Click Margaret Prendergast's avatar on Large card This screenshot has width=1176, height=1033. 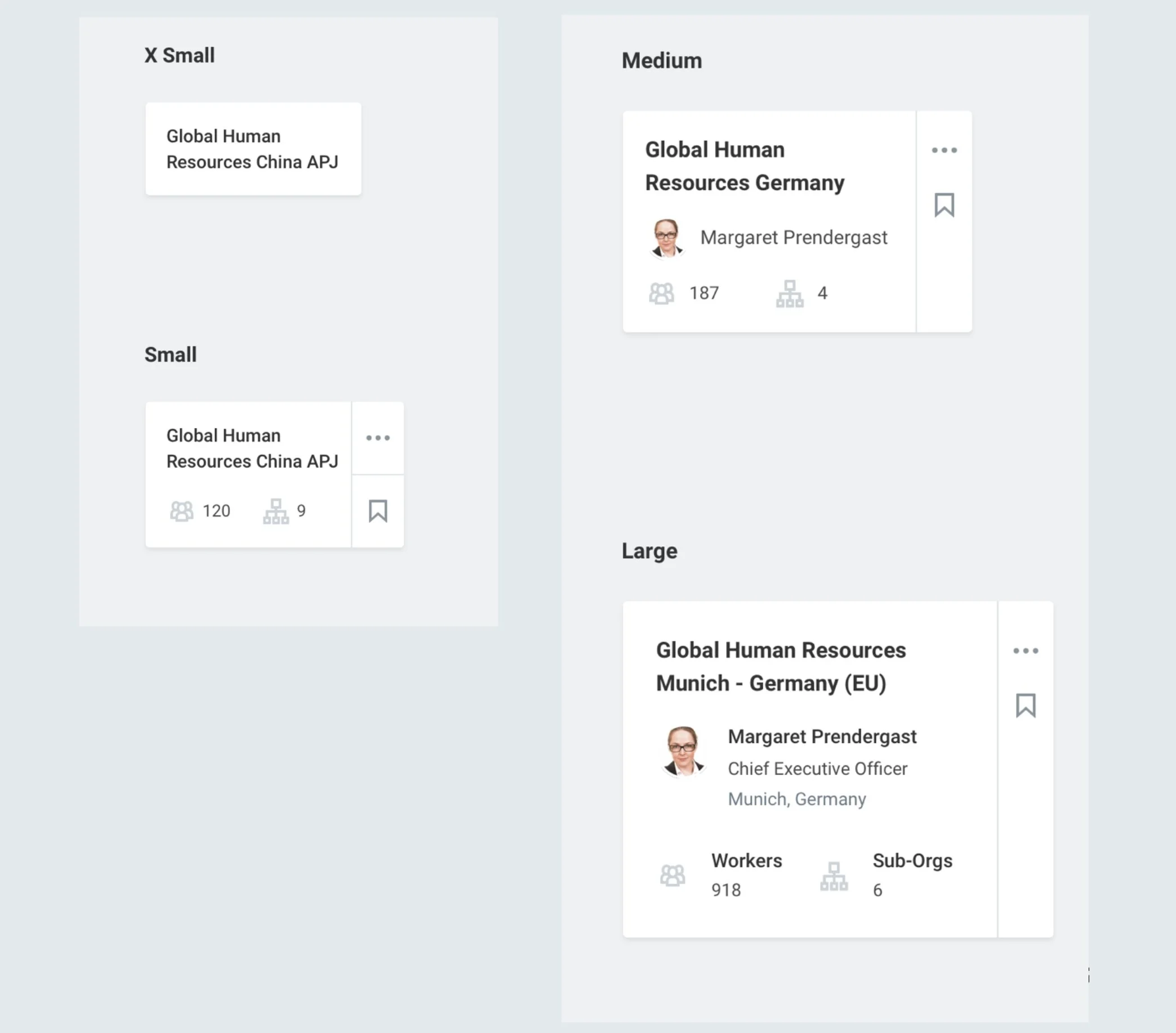(683, 751)
